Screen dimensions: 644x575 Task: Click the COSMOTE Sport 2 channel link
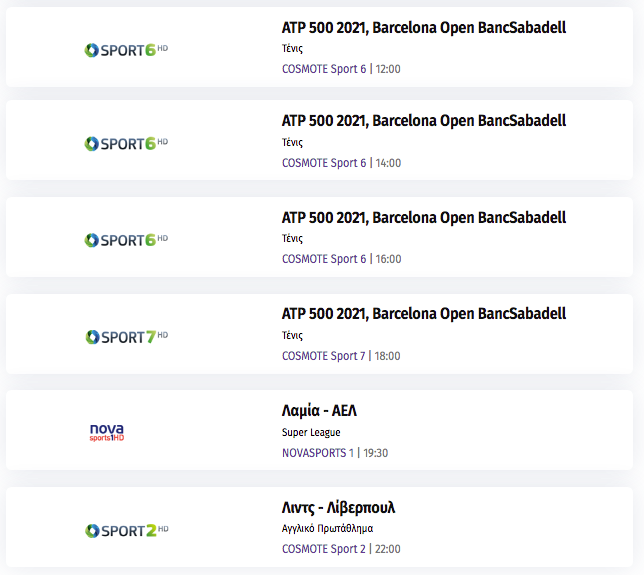click(x=324, y=549)
